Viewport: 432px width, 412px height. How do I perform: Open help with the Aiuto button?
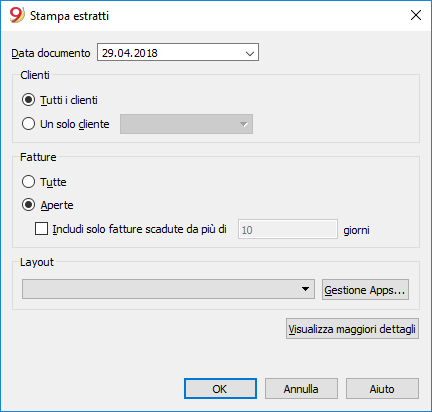[382, 389]
